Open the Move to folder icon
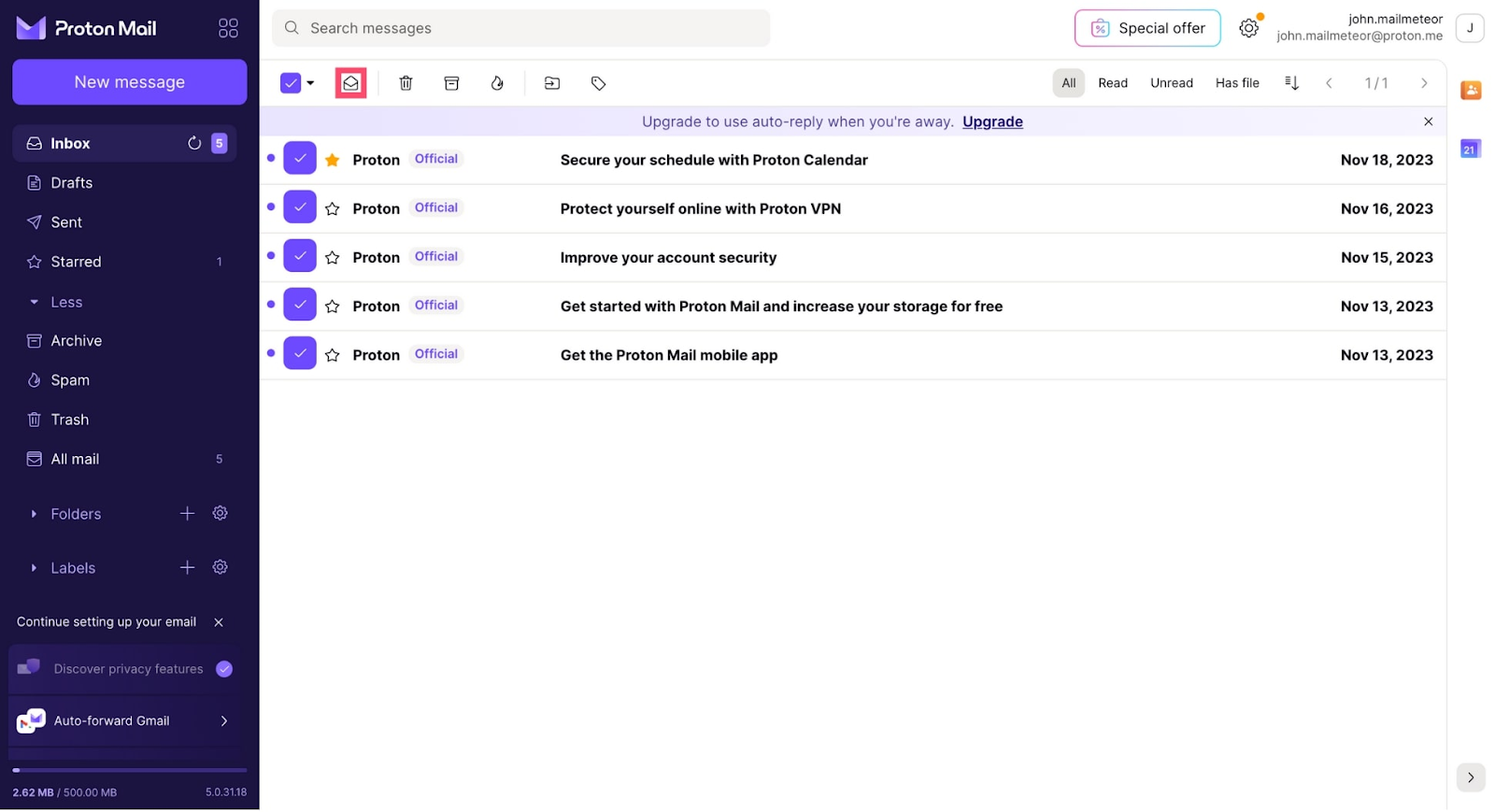This screenshot has height=812, width=1495. (x=552, y=83)
